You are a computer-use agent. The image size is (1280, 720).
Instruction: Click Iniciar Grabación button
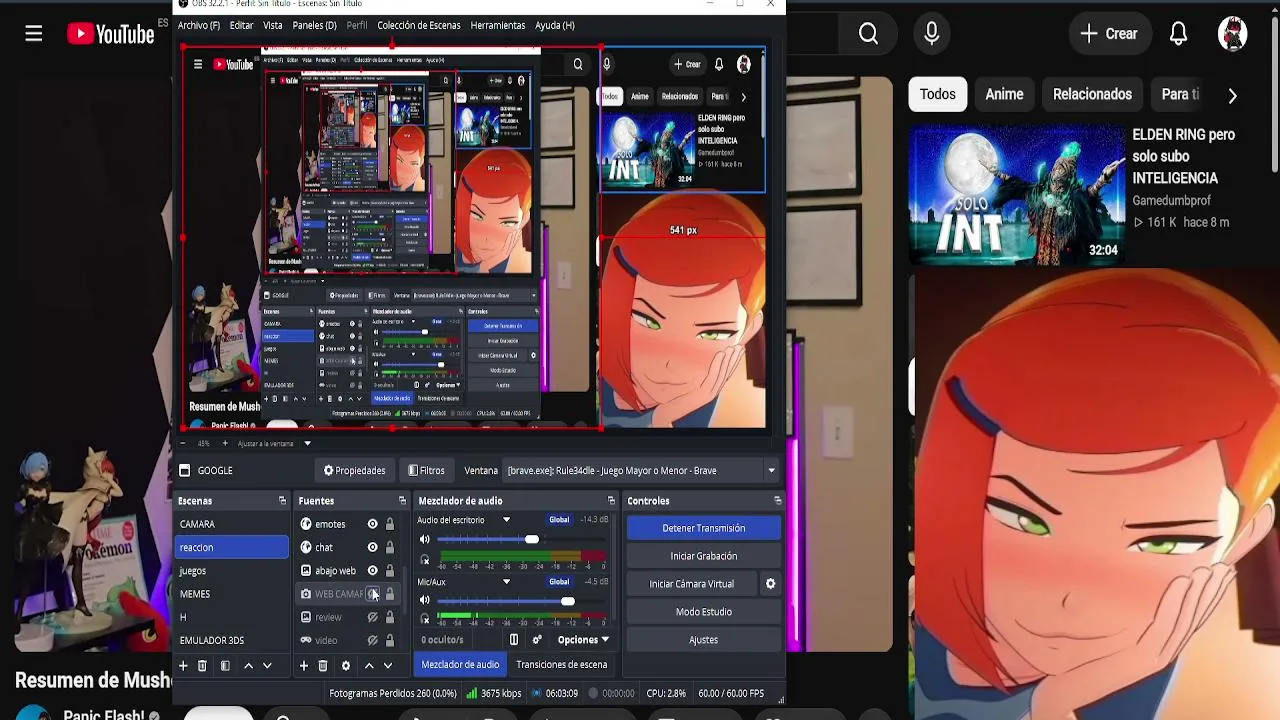(x=704, y=556)
